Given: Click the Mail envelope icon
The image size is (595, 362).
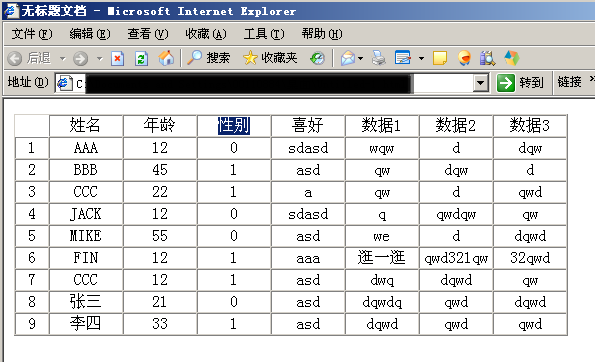Looking at the screenshot, I should pyautogui.click(x=348, y=58).
